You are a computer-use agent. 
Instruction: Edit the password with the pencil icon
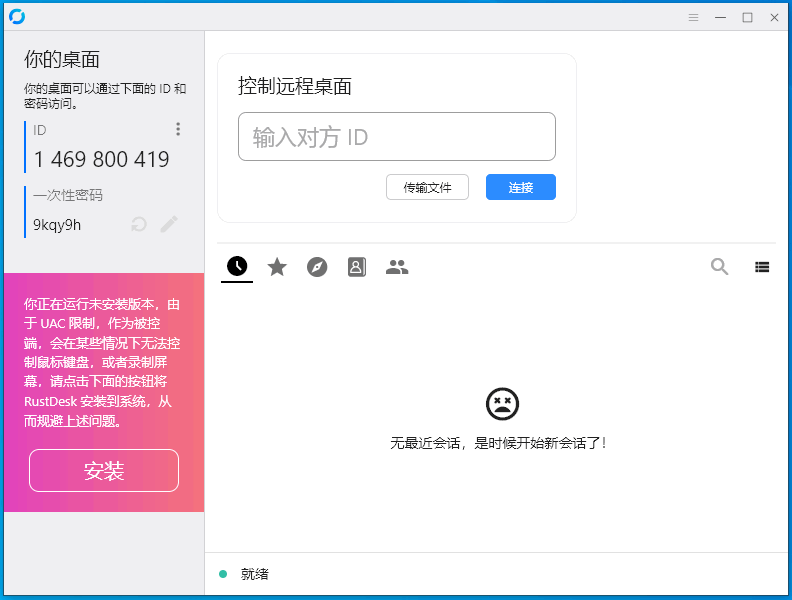pos(169,224)
